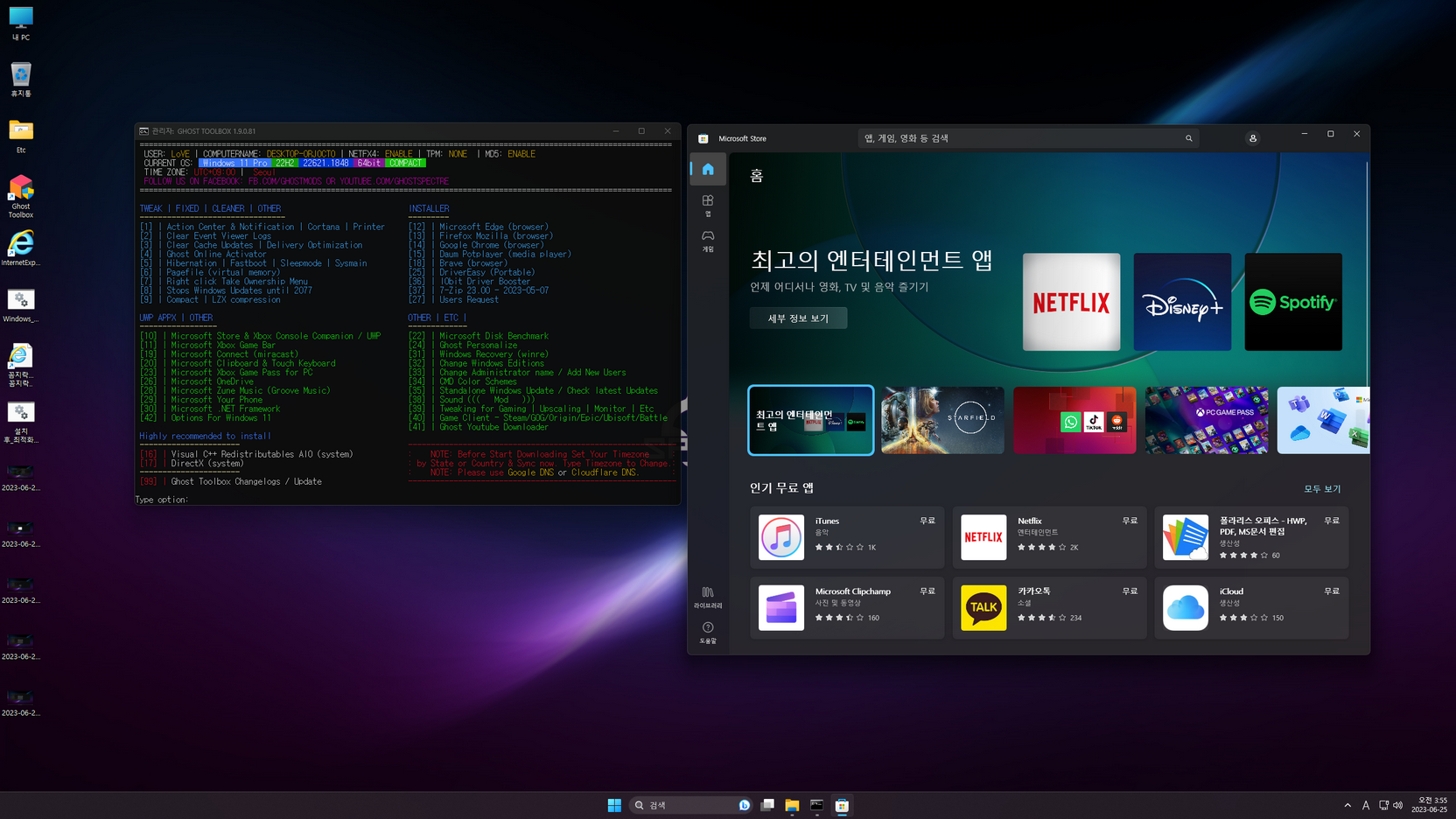Open the Netflix app card icon

pyautogui.click(x=983, y=537)
